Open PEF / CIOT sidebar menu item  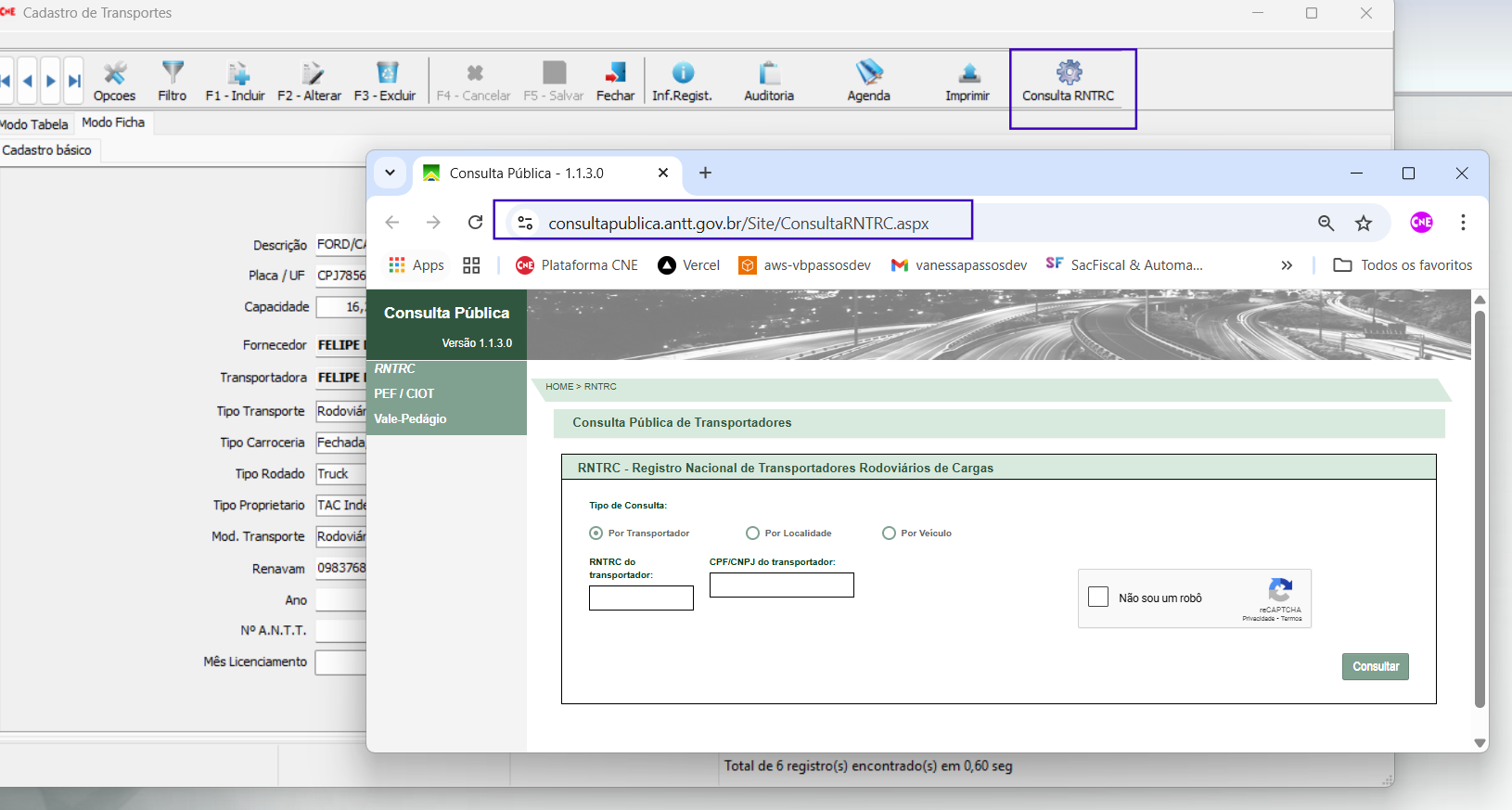pyautogui.click(x=404, y=393)
